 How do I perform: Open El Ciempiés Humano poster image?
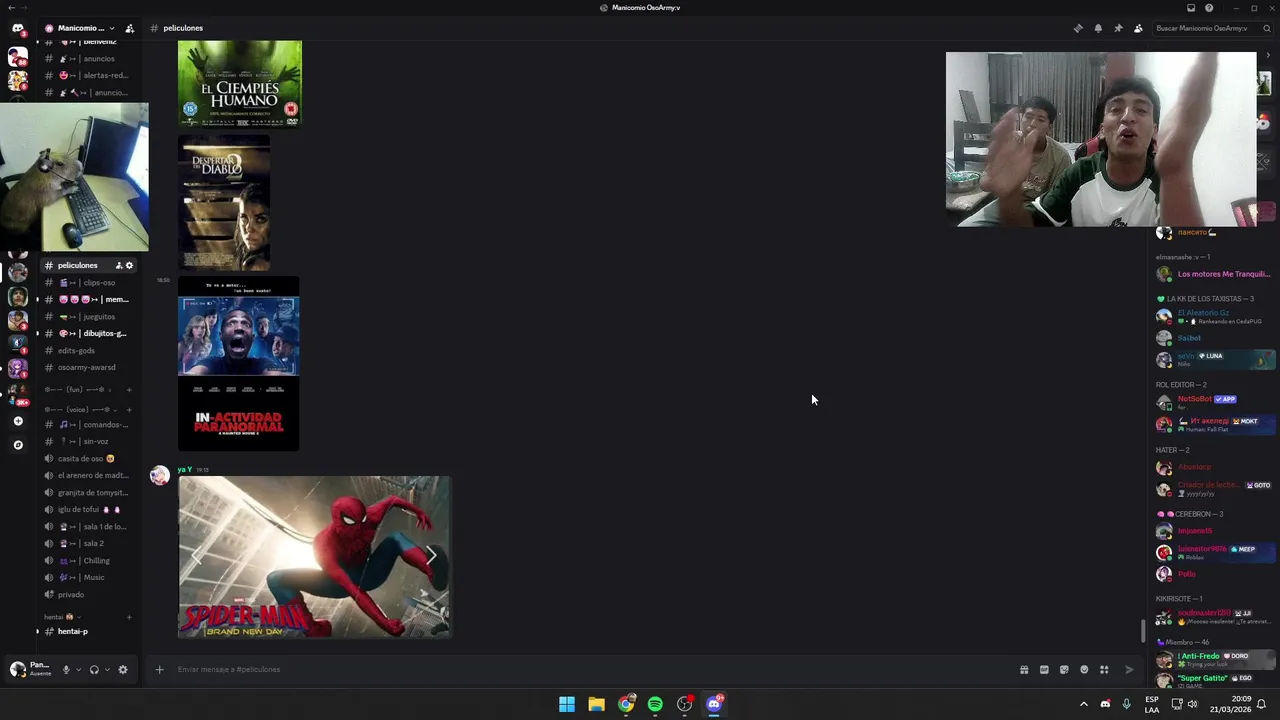240,84
